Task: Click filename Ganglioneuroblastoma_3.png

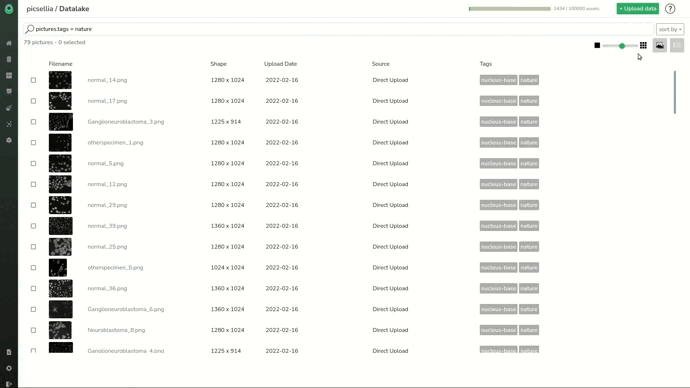Action: (x=126, y=122)
